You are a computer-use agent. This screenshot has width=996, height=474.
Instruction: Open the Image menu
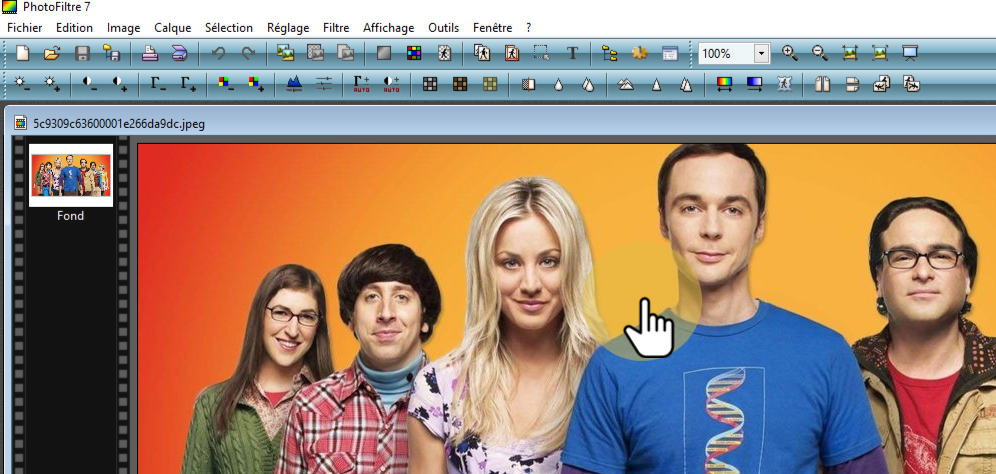[x=123, y=28]
